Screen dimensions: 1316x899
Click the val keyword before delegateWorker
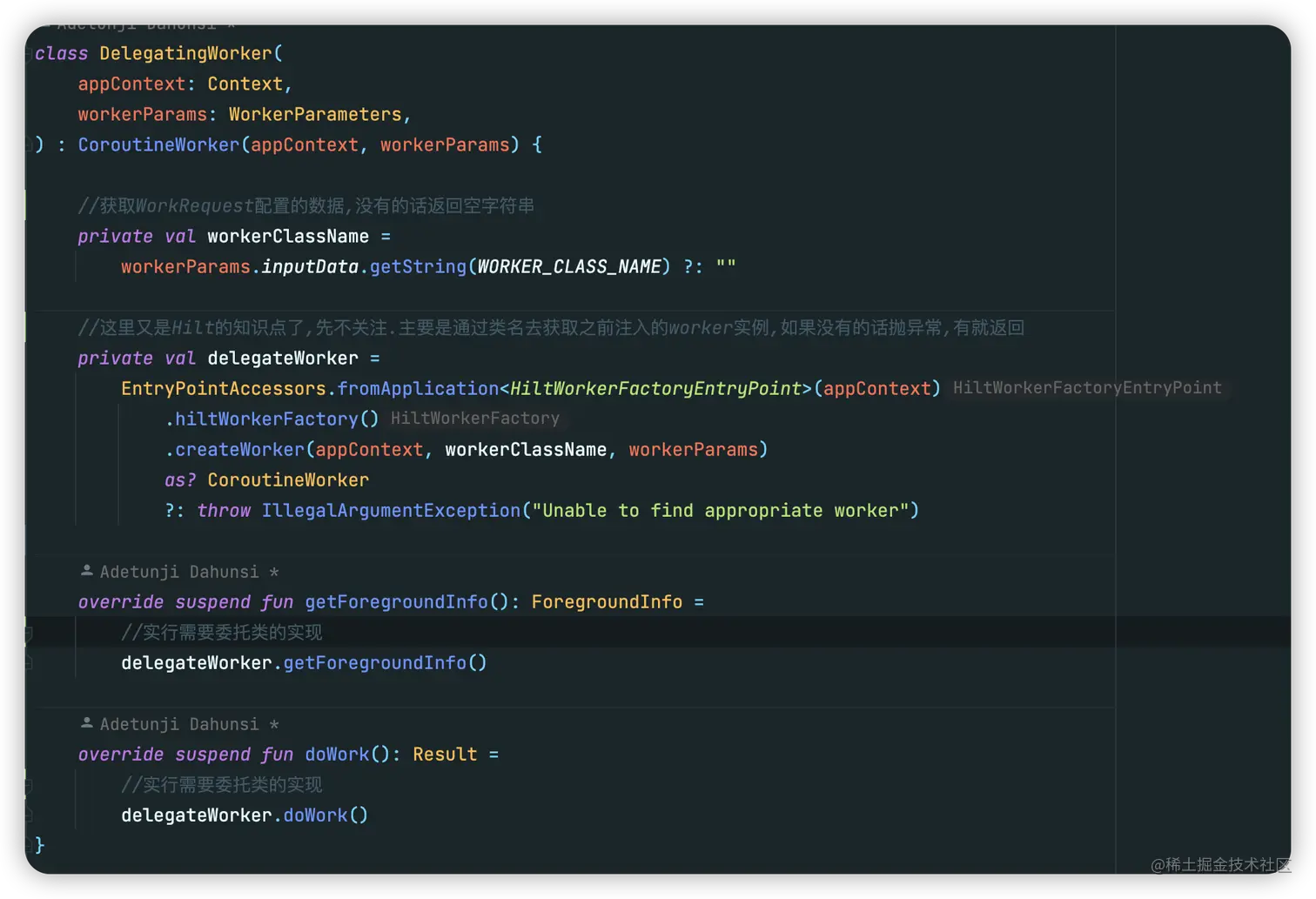pos(180,358)
